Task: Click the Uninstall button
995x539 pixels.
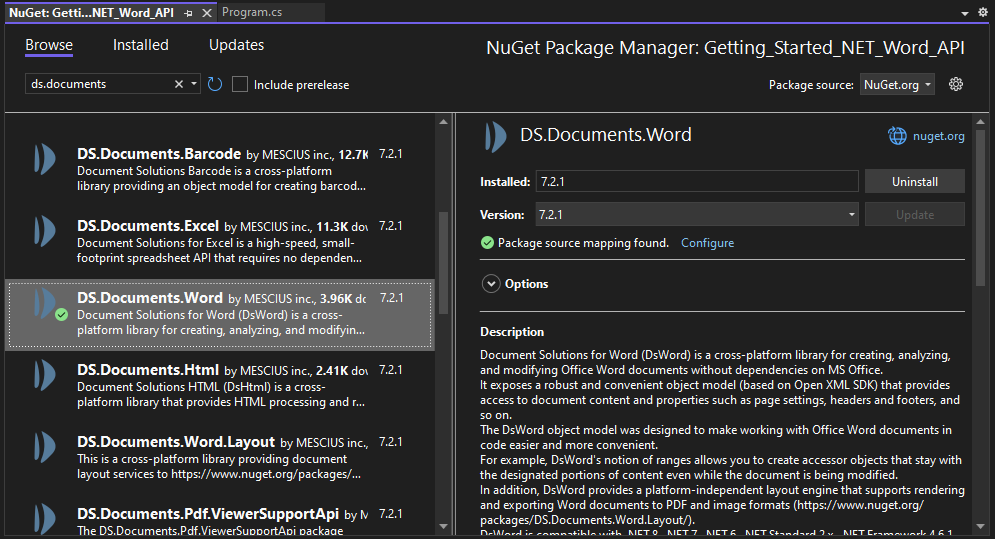Action: (914, 182)
